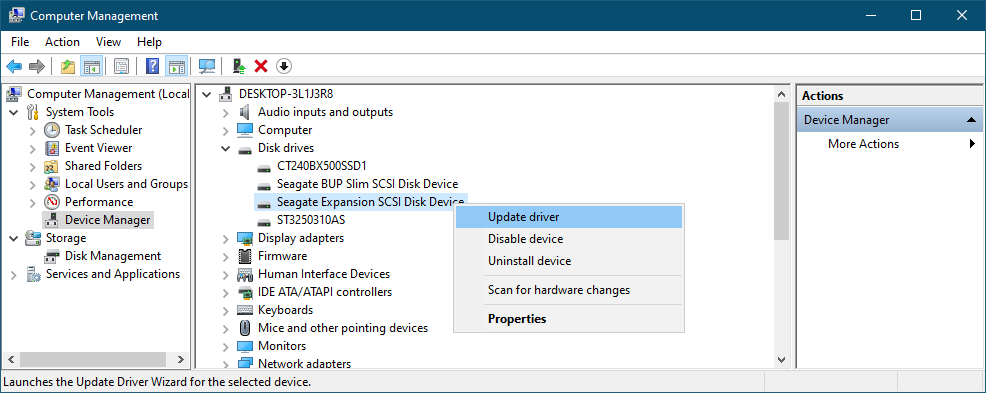Click the Local Users and Groups icon
986x393 pixels.
[52, 184]
